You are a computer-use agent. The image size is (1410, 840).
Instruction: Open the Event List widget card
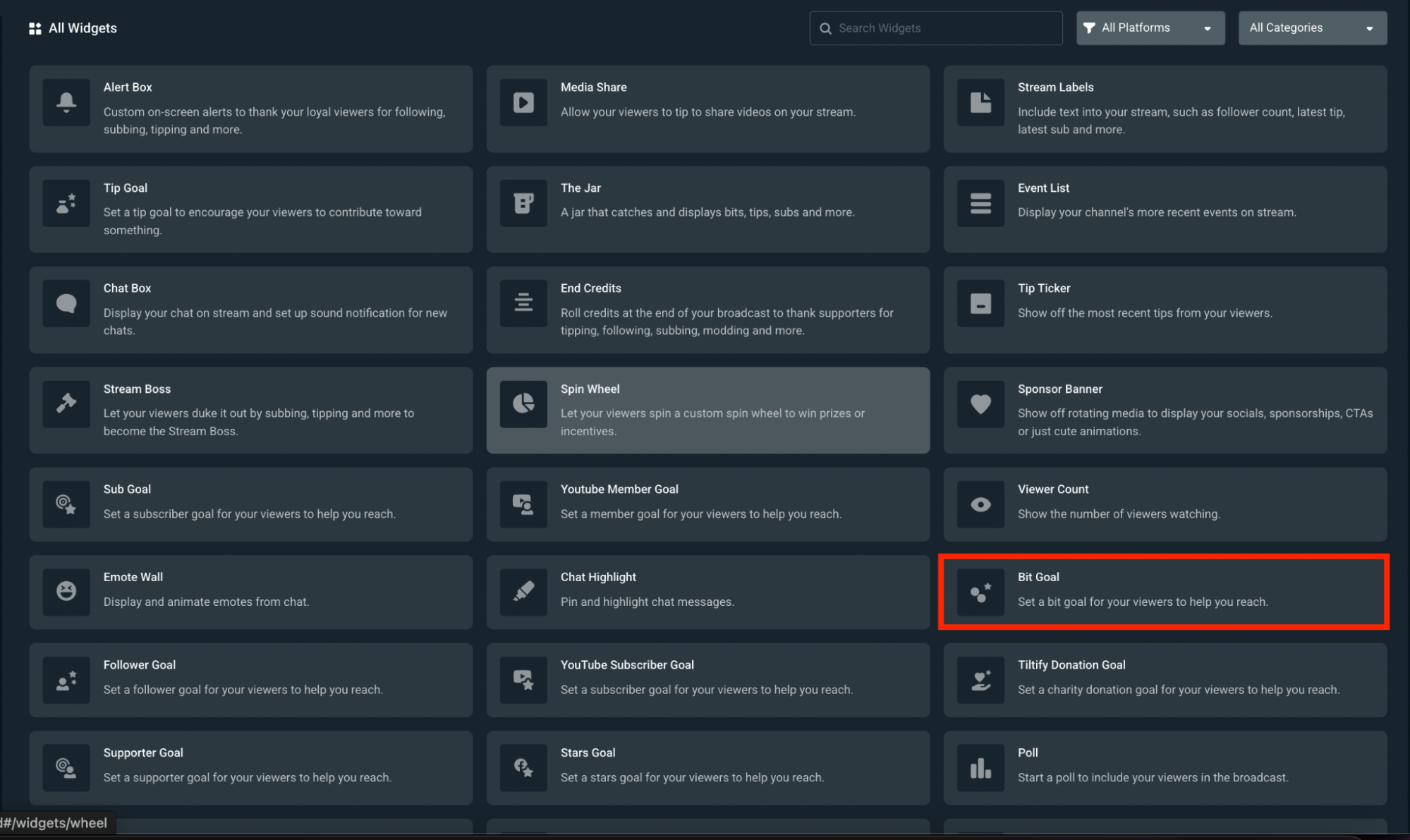point(1164,209)
